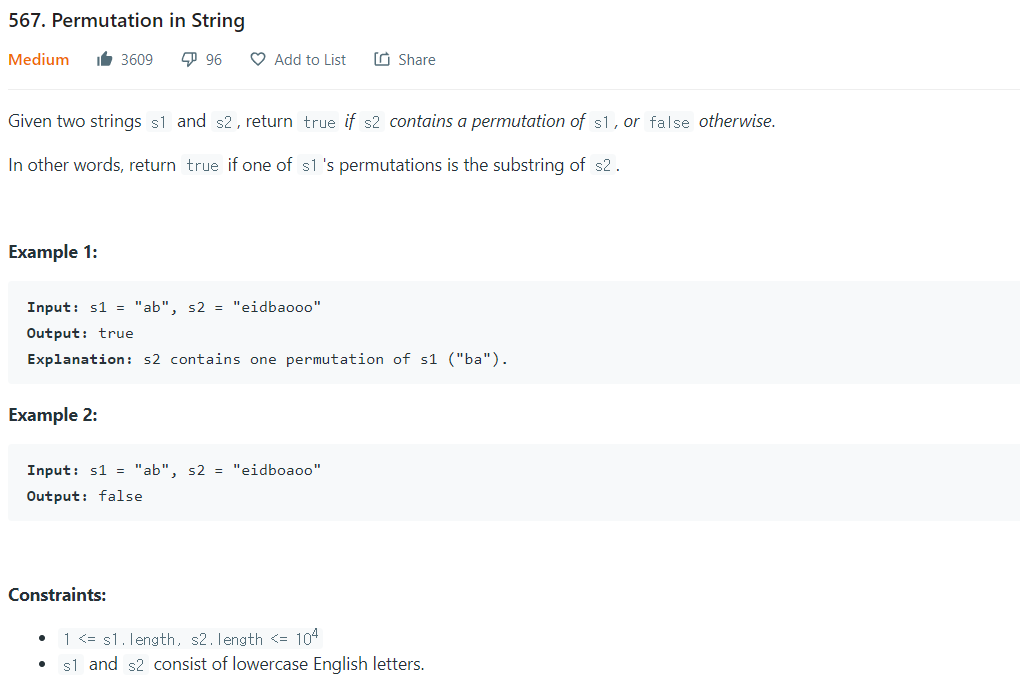Click the thumbs-up like icon
Viewport: 1020px width, 686px height.
[105, 60]
